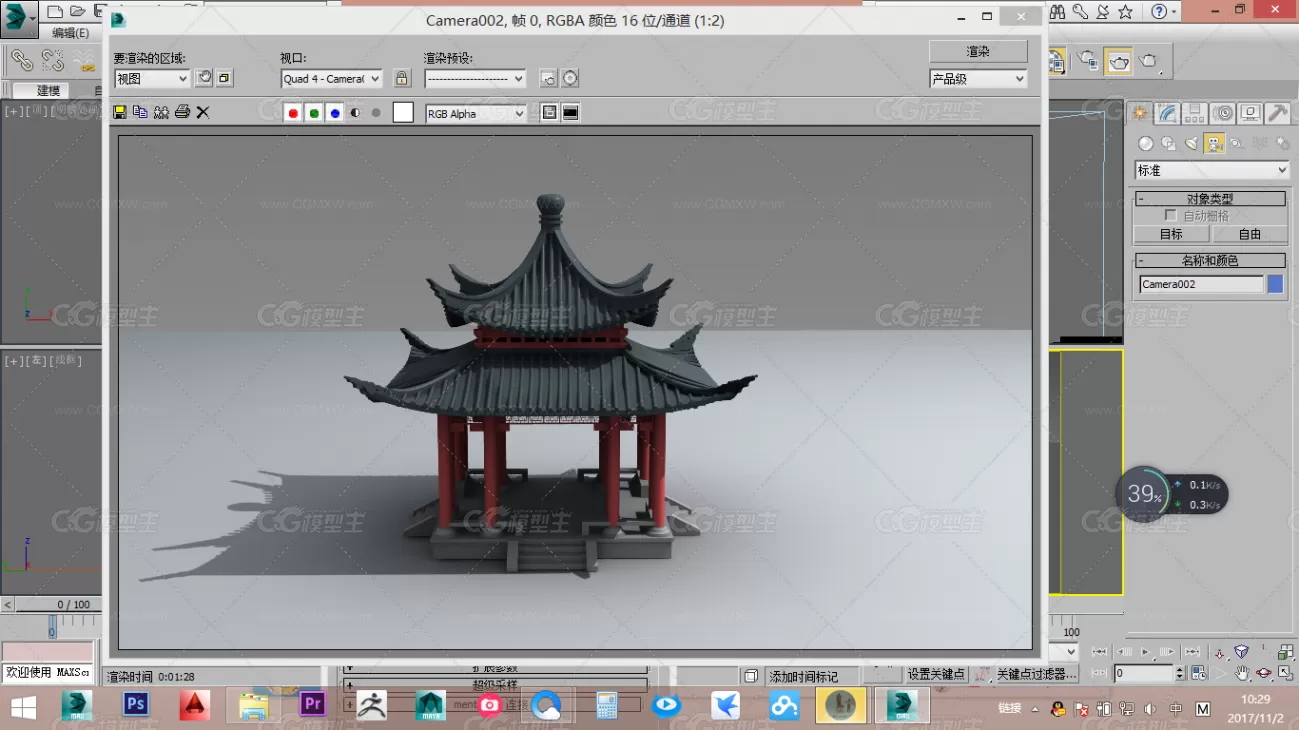This screenshot has height=730, width=1299.
Task: Click the binoculars search icon
Action: coord(1056,12)
